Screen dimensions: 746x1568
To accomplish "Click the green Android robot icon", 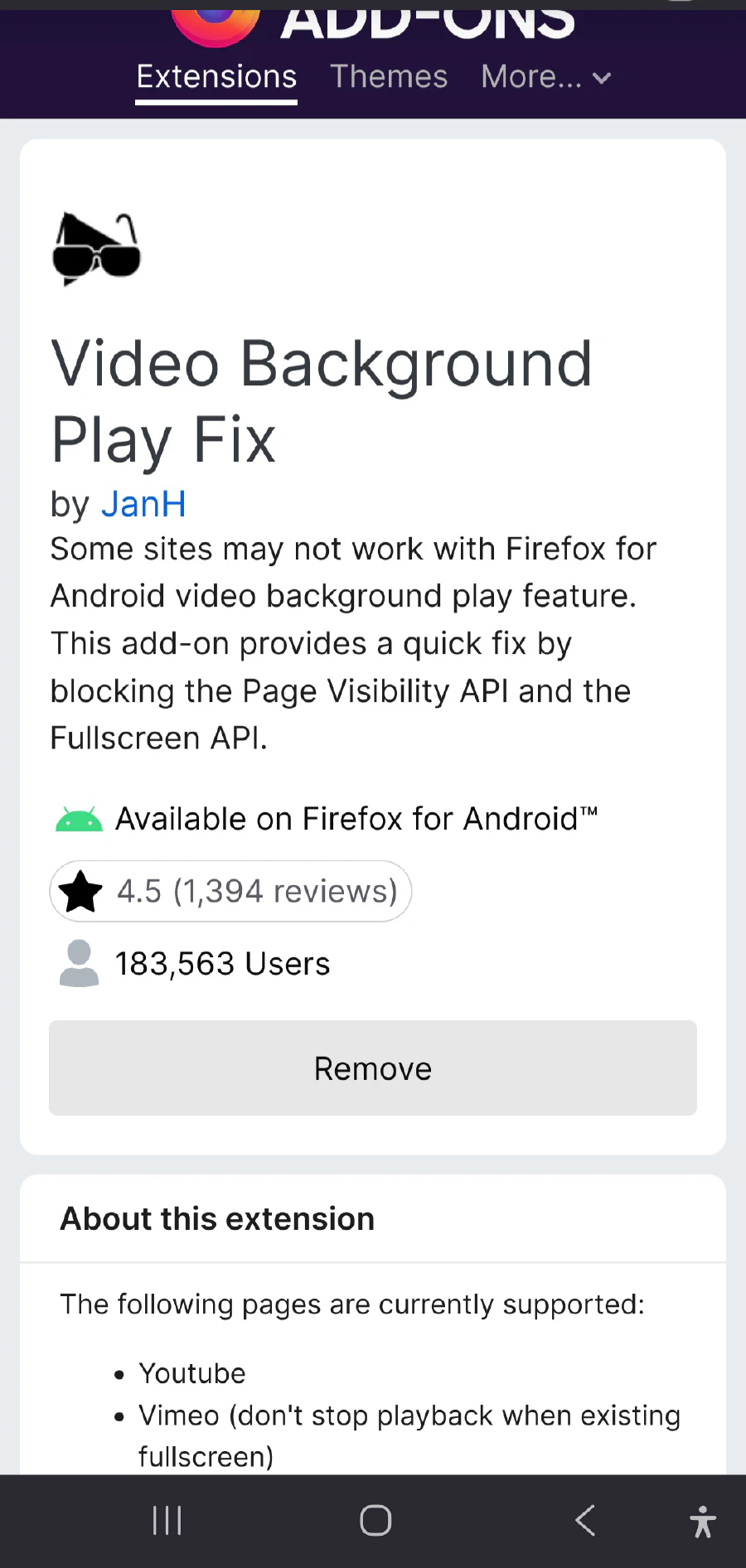I will pos(77,817).
